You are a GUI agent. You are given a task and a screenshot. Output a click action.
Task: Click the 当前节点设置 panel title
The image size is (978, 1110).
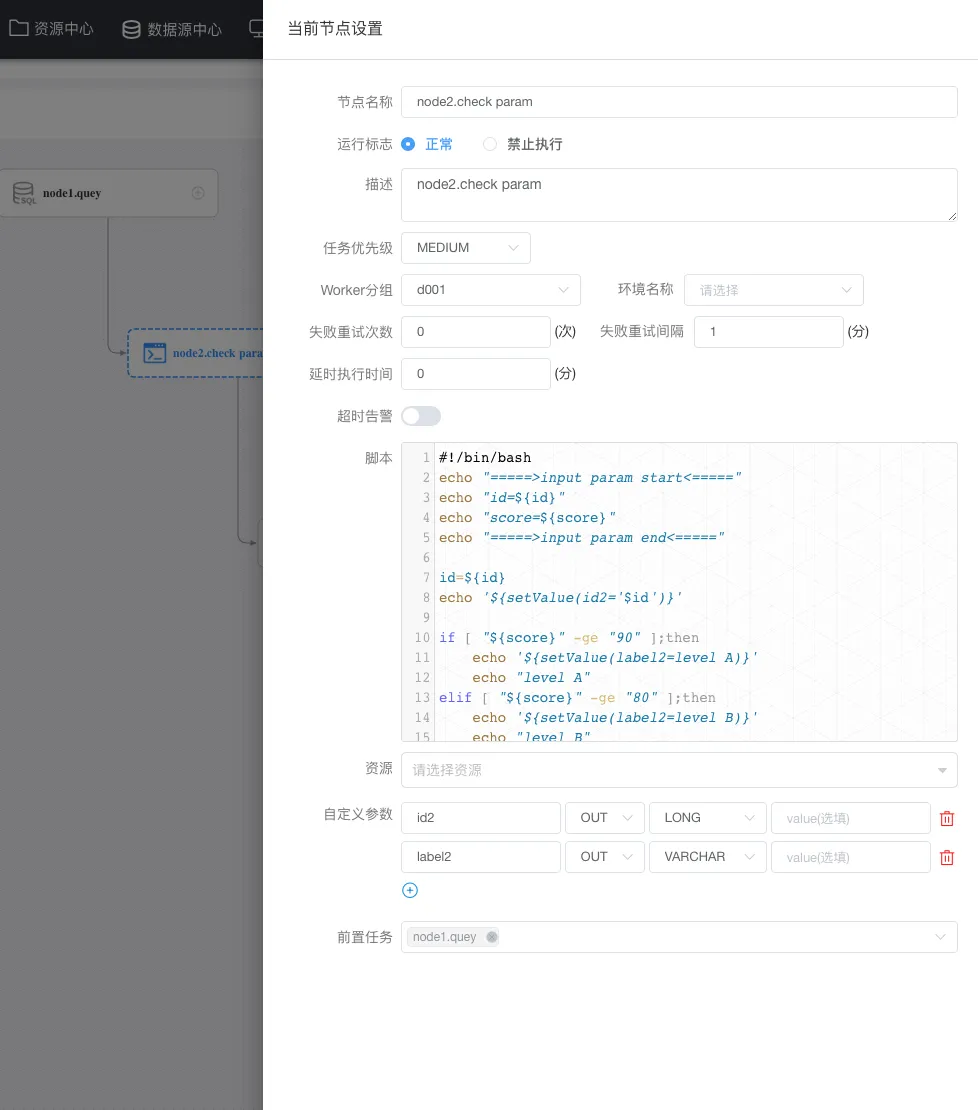pos(335,28)
